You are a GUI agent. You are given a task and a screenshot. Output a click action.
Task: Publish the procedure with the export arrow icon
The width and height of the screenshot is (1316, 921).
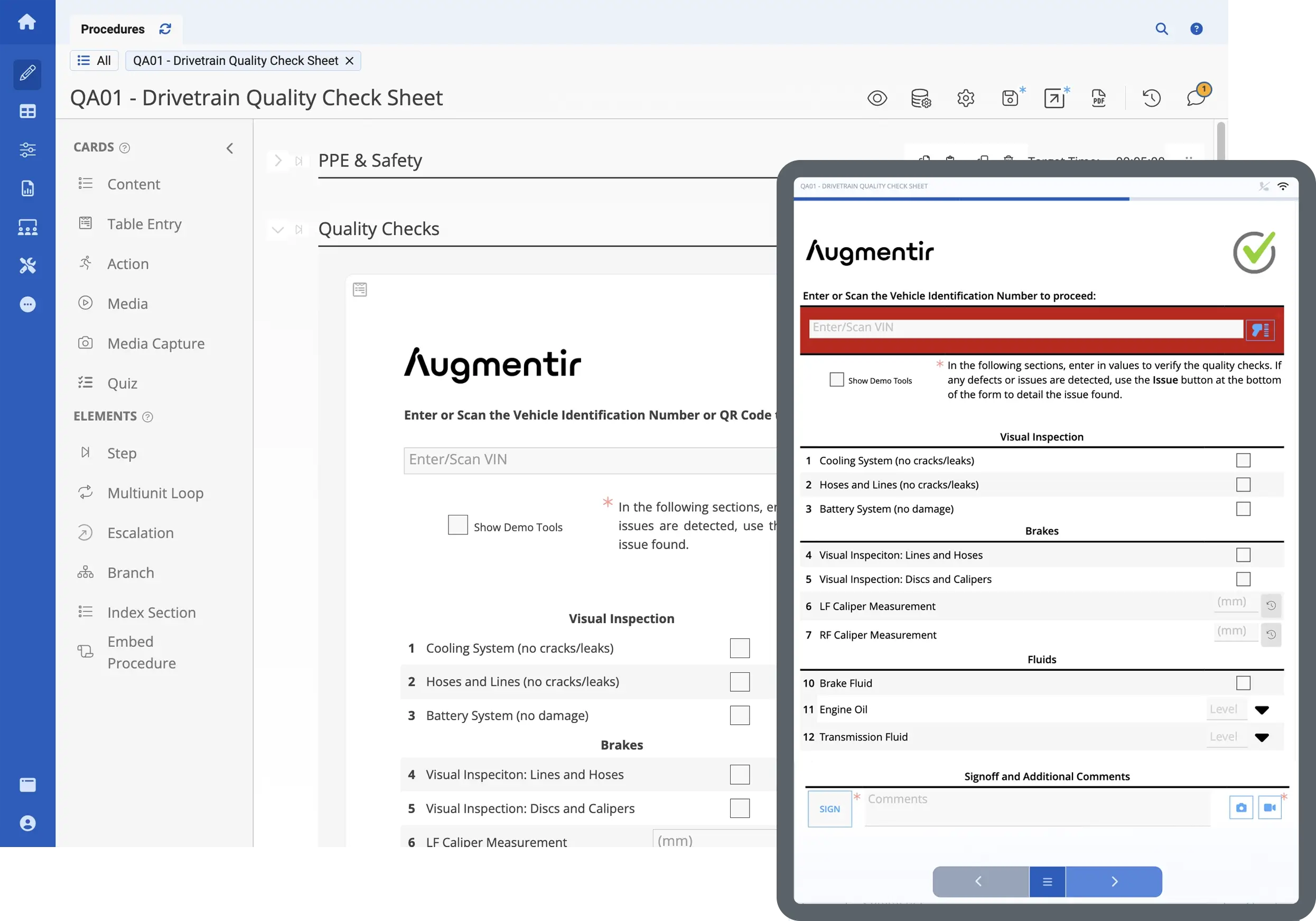point(1056,97)
